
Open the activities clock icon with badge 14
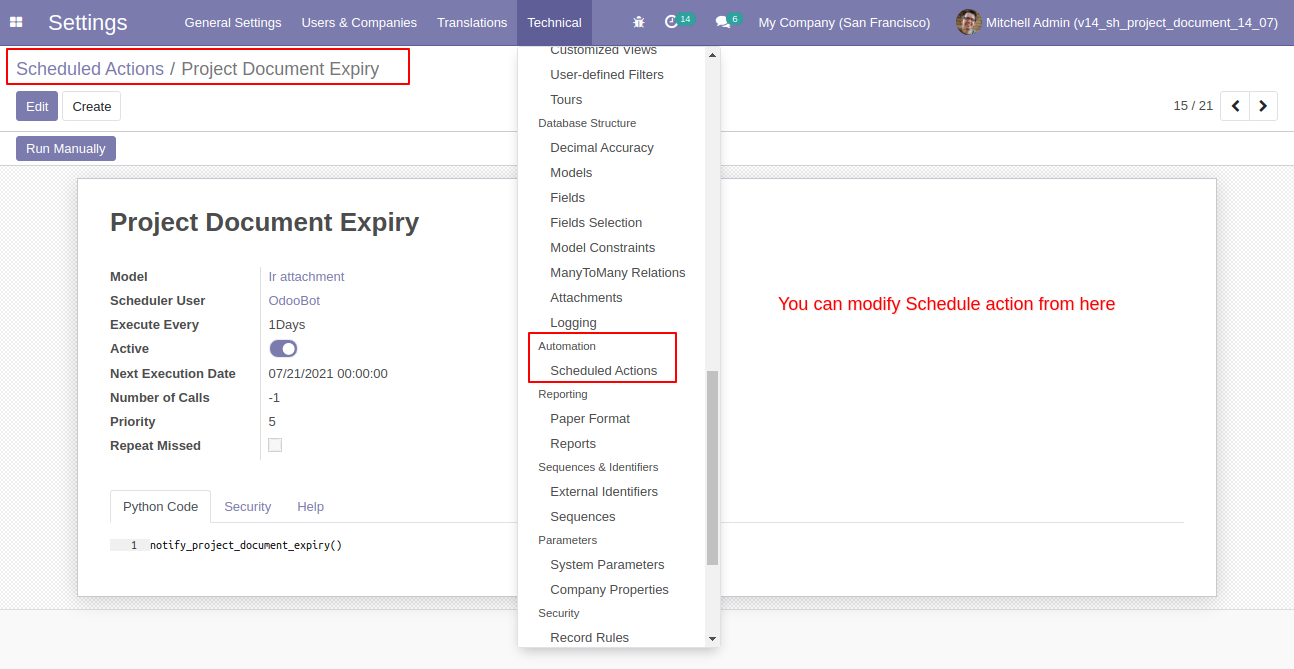coord(678,21)
